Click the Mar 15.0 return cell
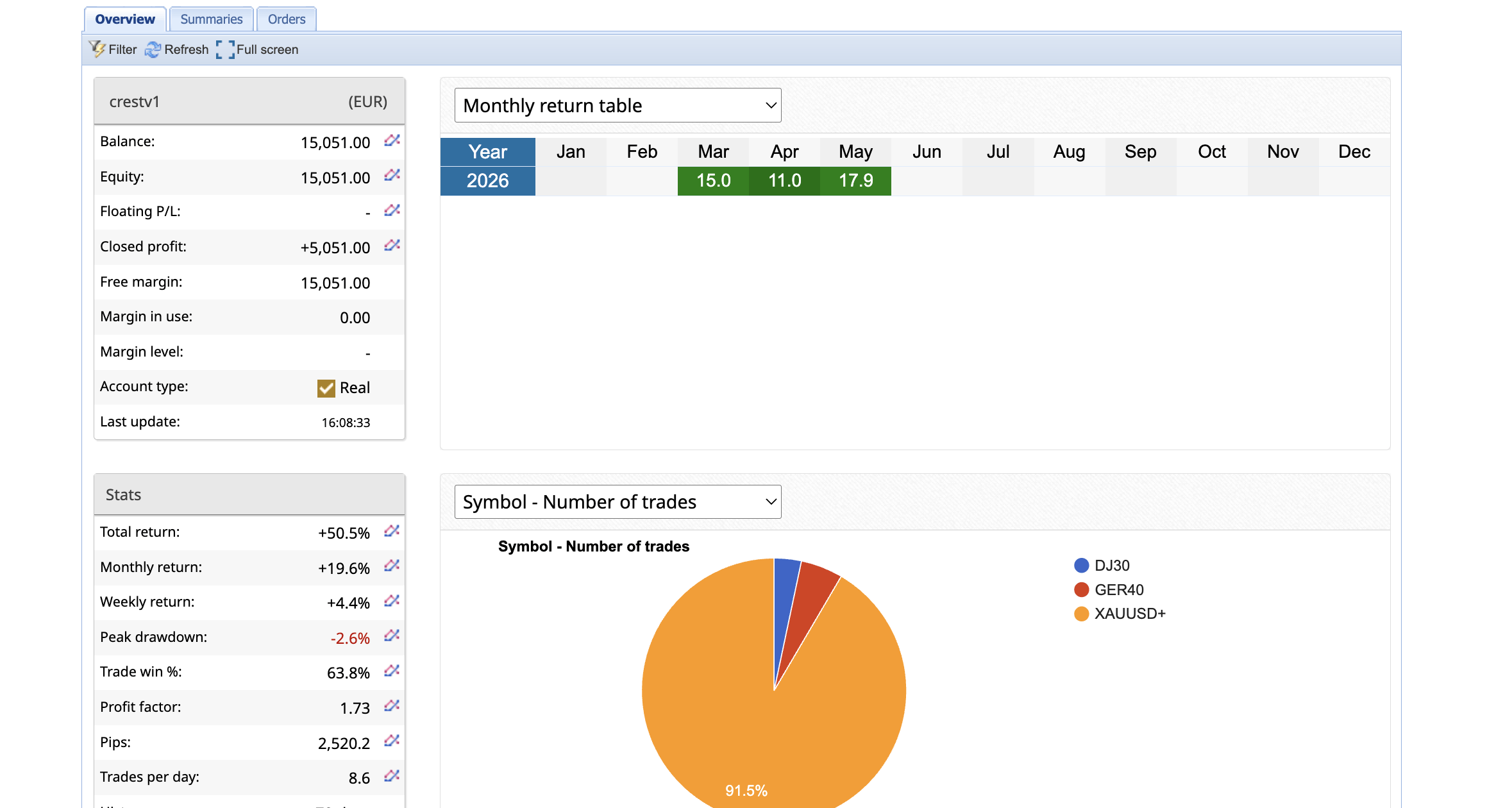This screenshot has height=808, width=1512. pos(713,181)
